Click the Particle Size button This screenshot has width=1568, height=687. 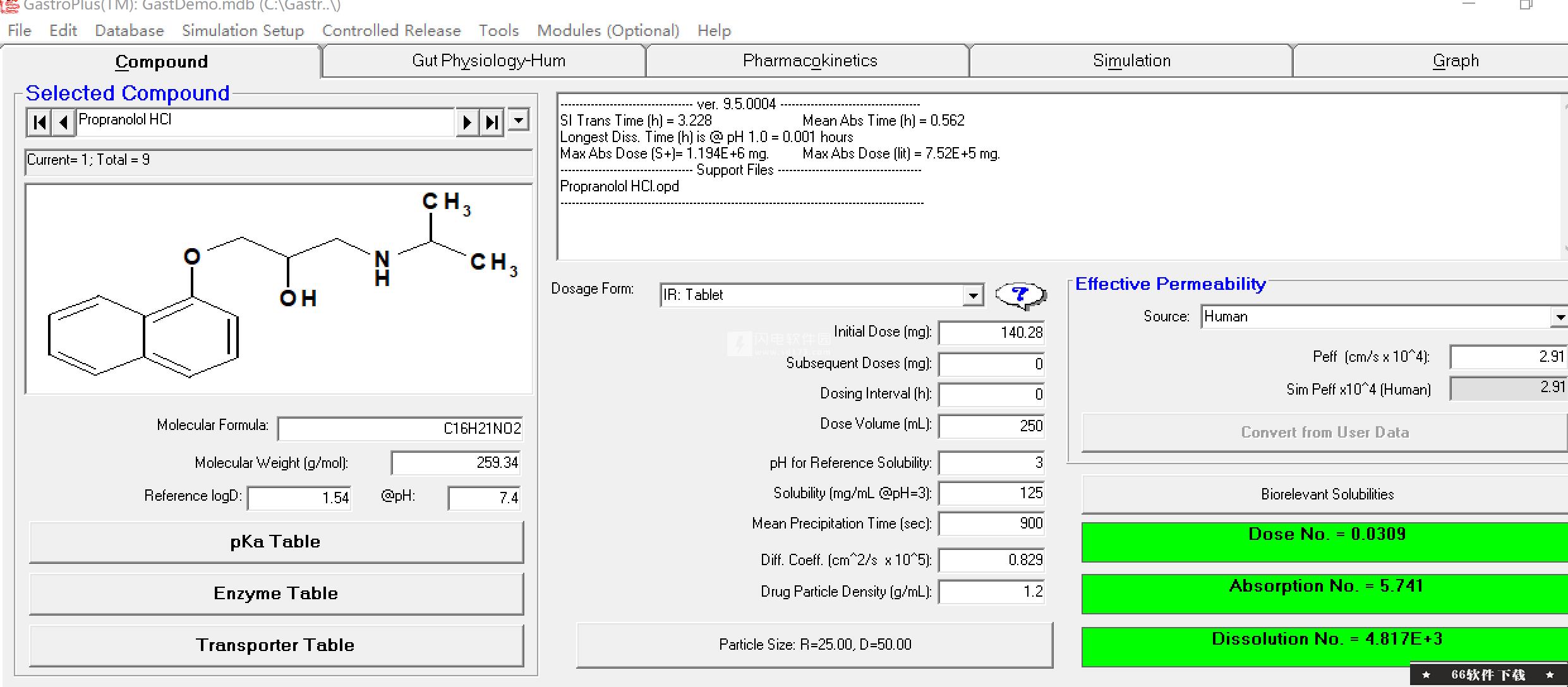(815, 645)
